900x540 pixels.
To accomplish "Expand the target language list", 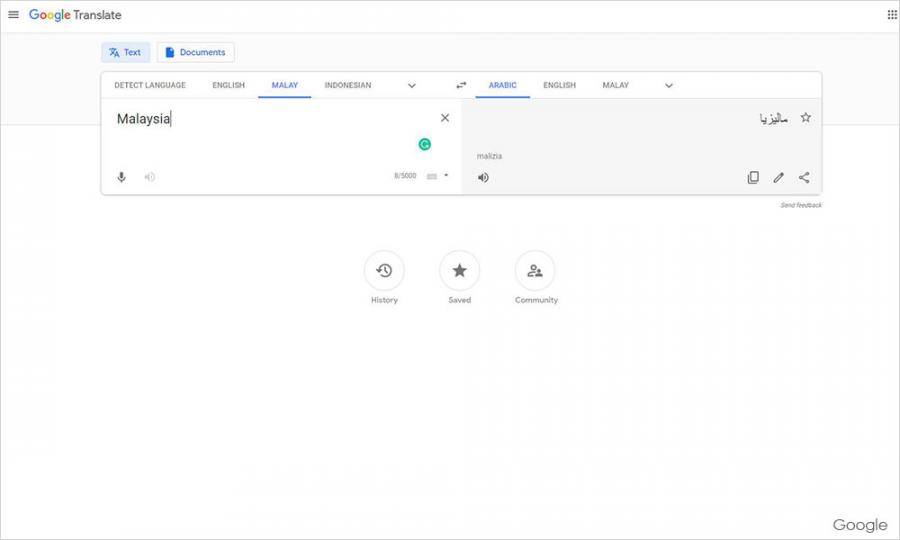I will point(669,86).
